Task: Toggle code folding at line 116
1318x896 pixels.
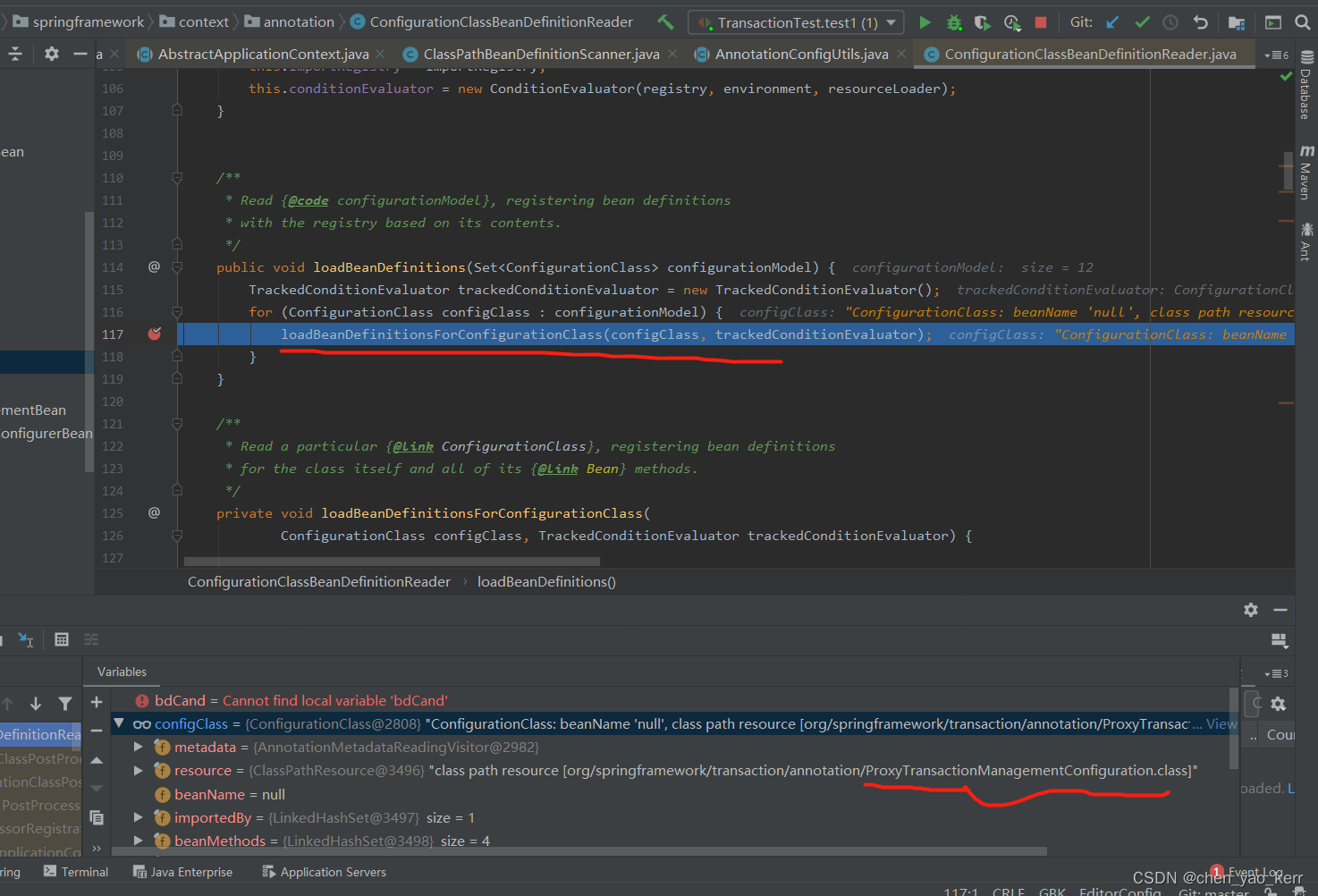Action: click(177, 312)
